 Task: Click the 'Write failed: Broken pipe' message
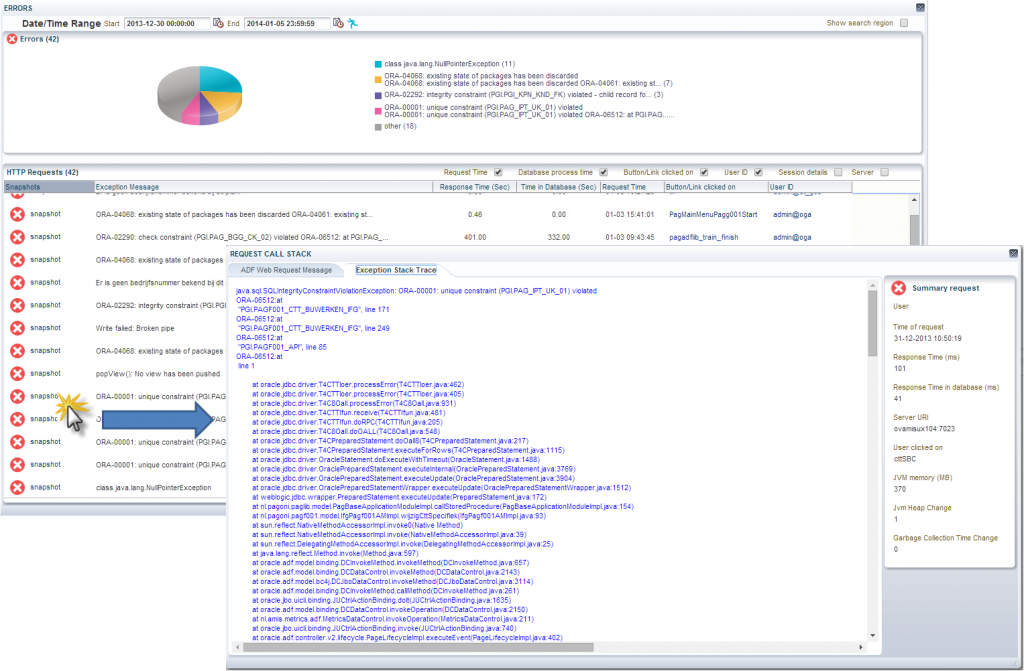(135, 328)
